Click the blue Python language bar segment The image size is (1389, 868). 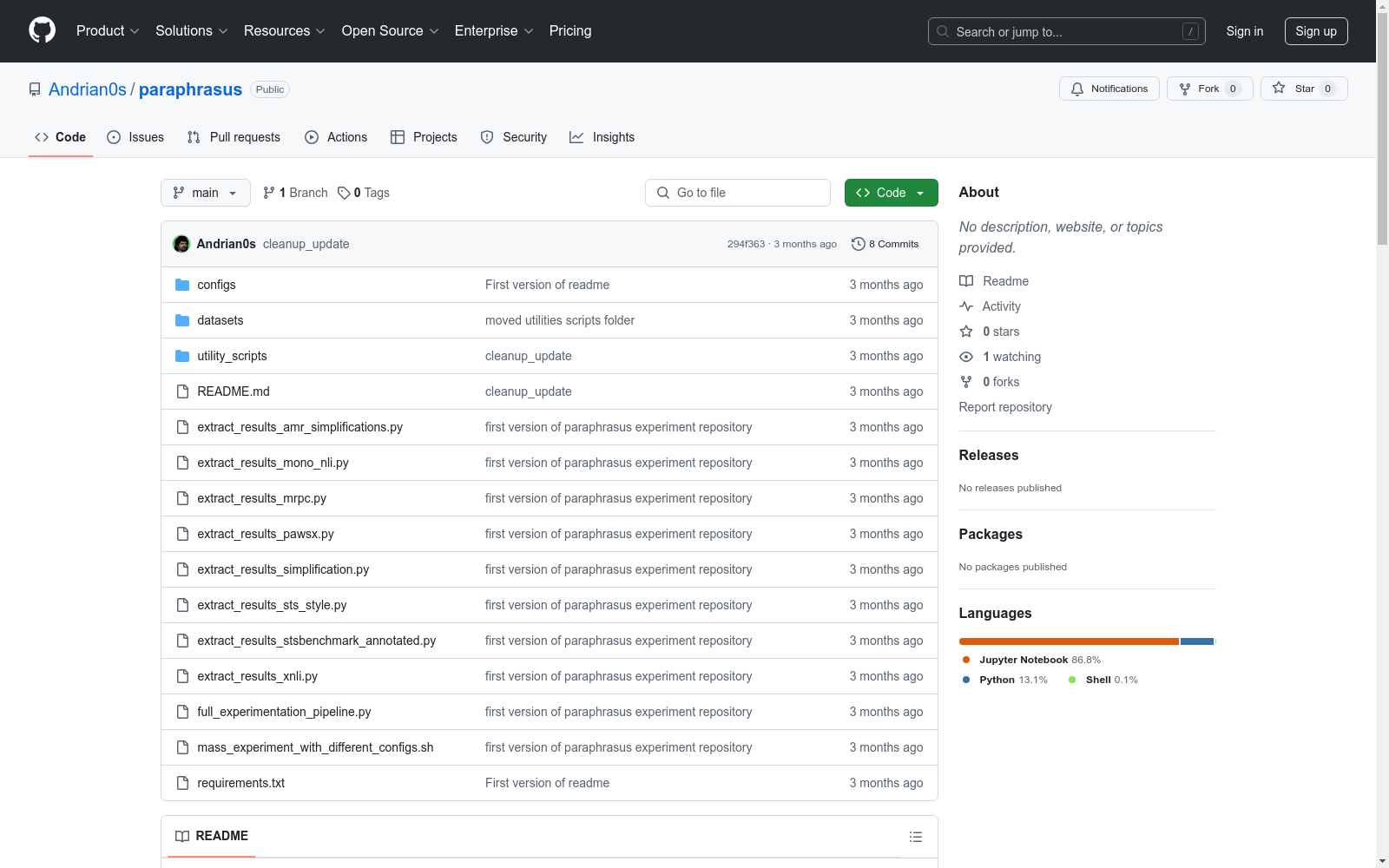[x=1197, y=641]
